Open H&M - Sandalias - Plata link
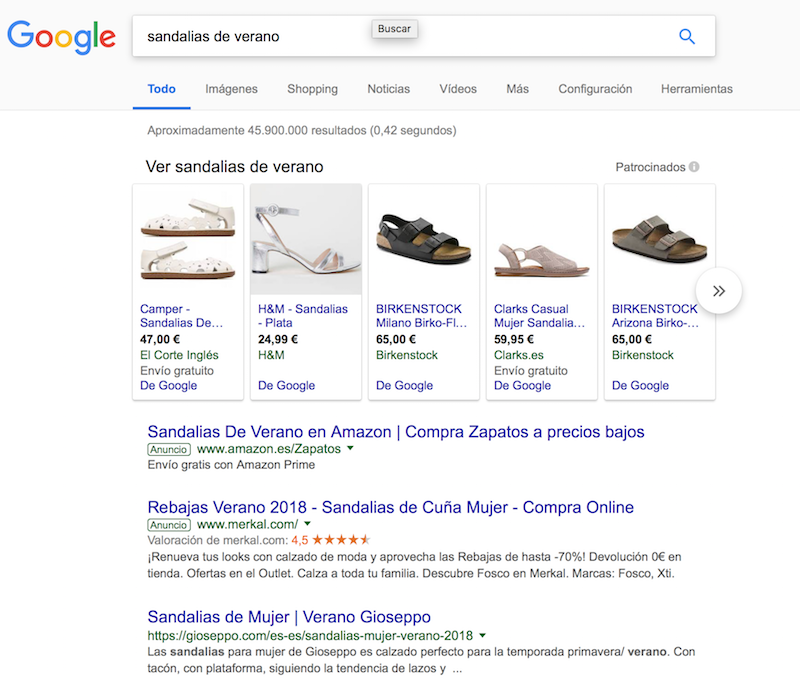 point(303,316)
